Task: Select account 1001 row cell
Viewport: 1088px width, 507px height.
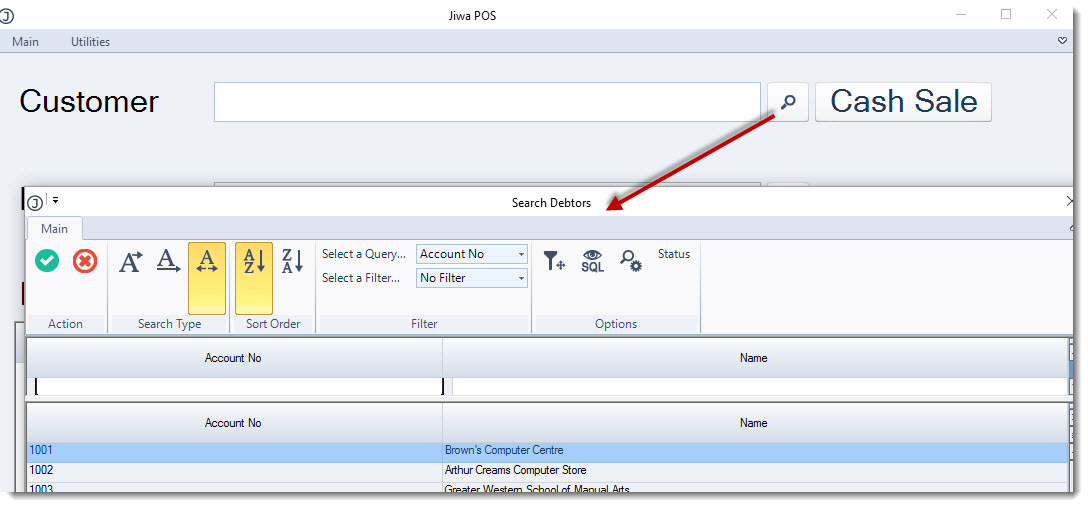Action: (235, 450)
